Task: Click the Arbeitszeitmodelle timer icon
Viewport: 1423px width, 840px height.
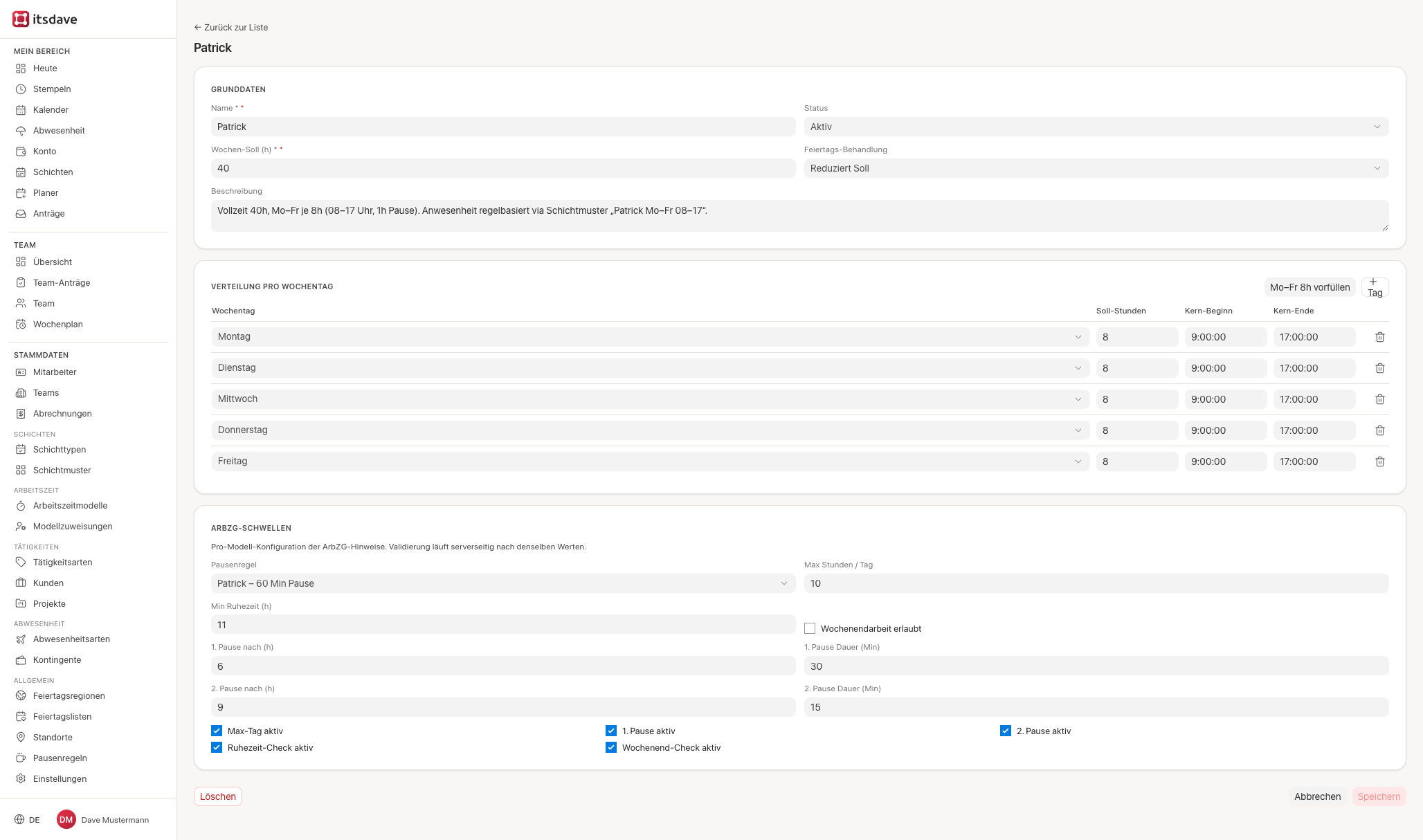Action: pos(21,506)
